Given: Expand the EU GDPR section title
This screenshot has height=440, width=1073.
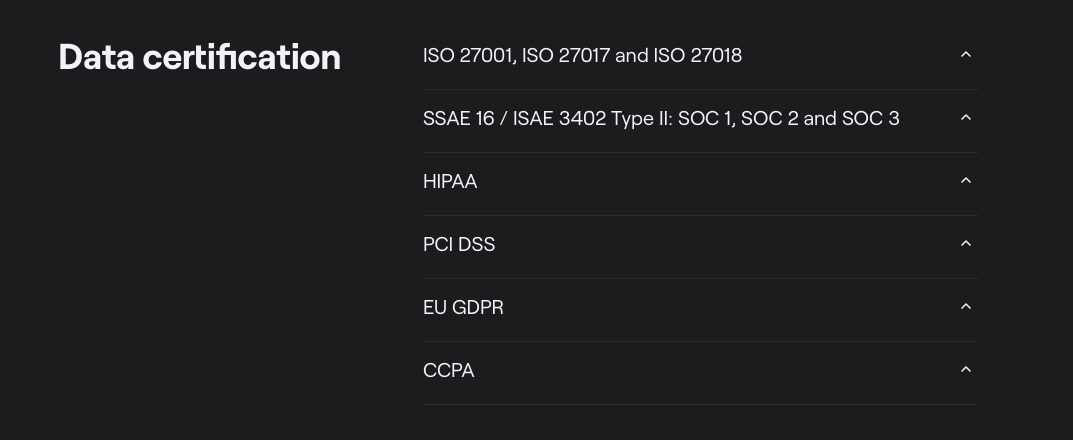Looking at the screenshot, I should coord(463,308).
